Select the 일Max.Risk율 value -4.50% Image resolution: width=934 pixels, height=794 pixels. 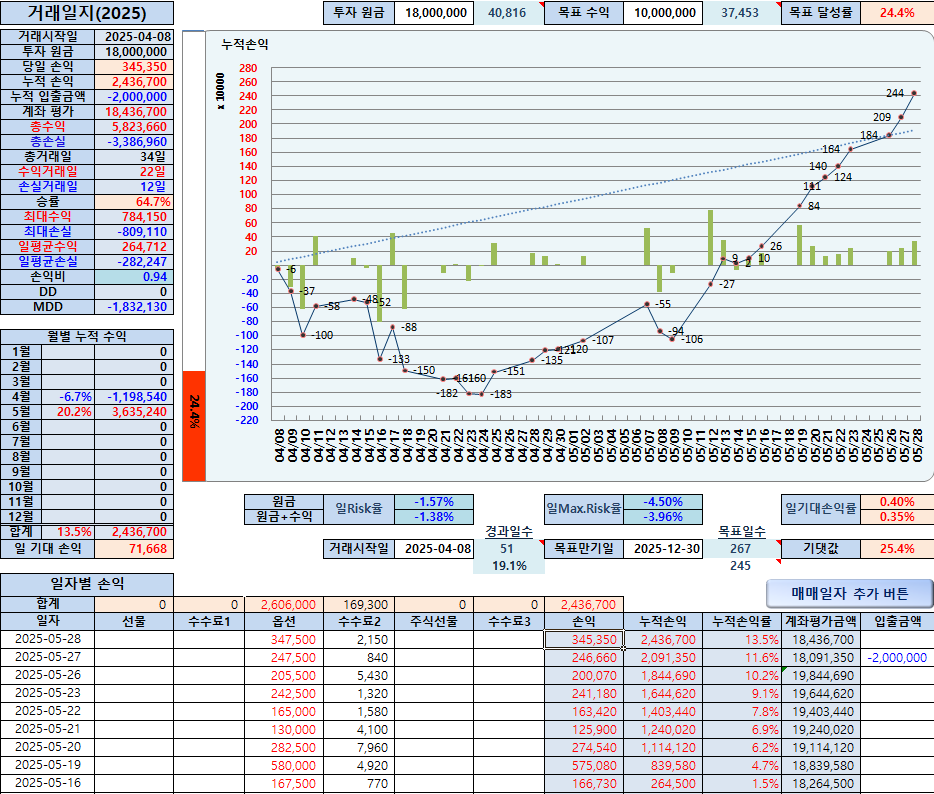pos(663,502)
